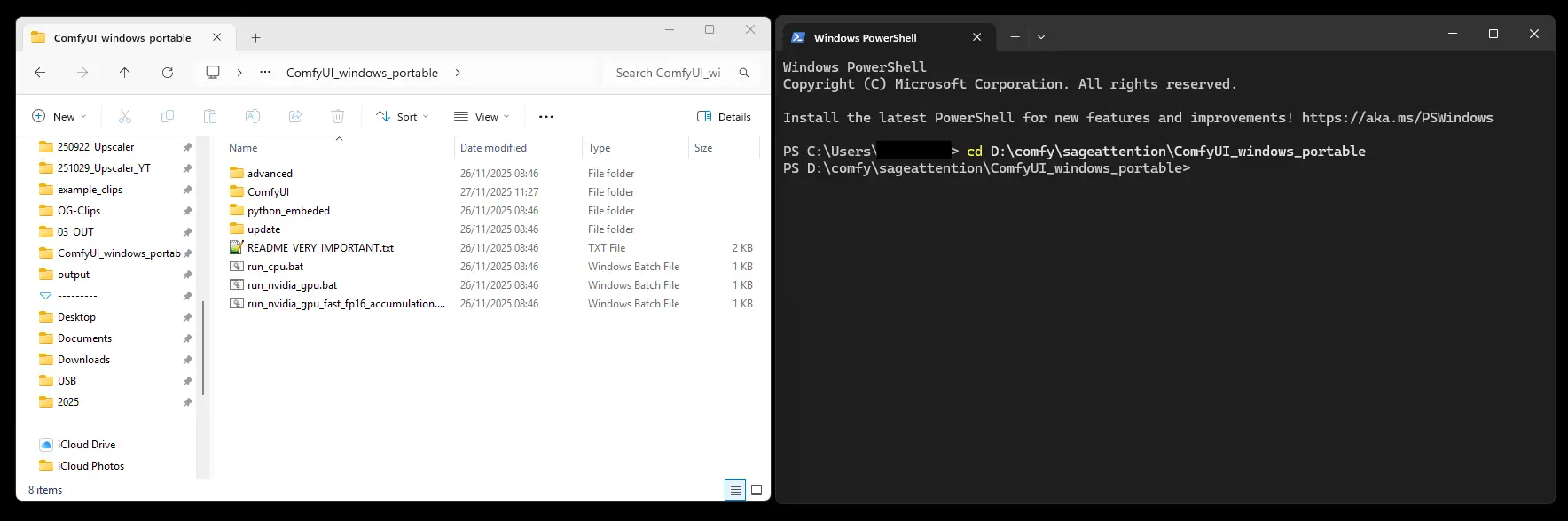Open the Sort dropdown menu
Viewport: 1568px width, 521px height.
[x=403, y=116]
